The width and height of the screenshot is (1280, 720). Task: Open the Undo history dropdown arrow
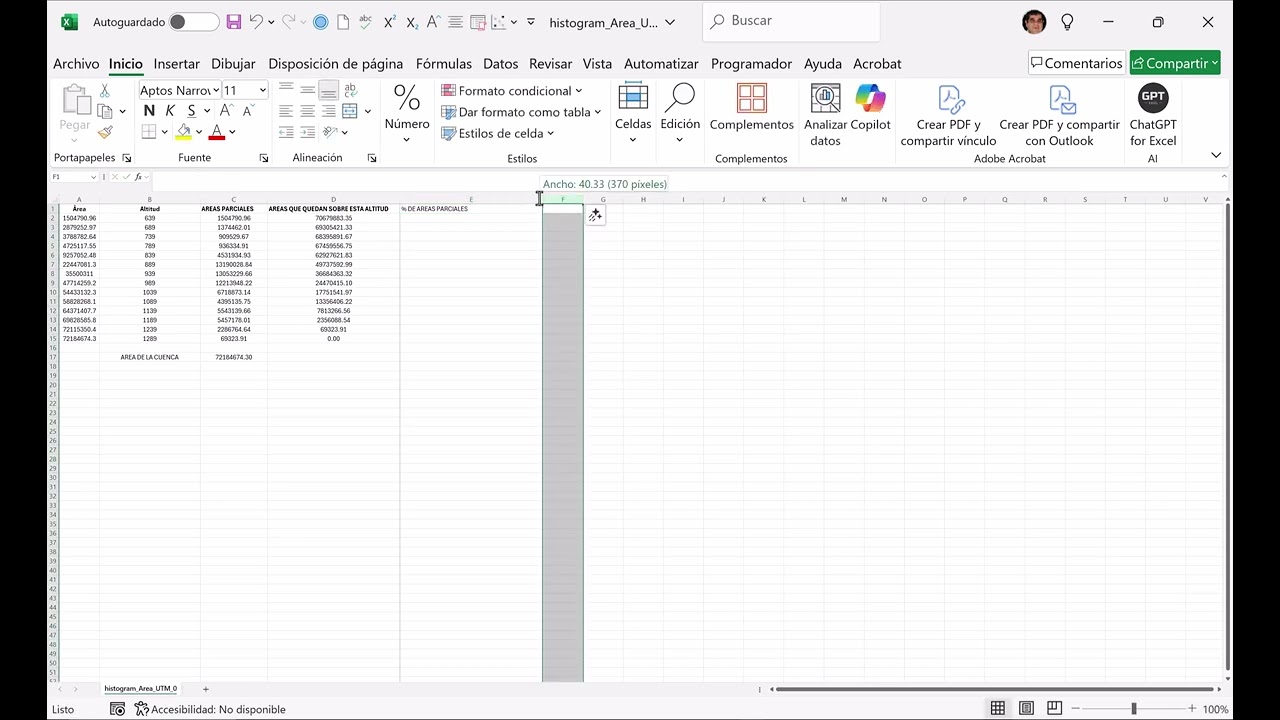point(271,23)
